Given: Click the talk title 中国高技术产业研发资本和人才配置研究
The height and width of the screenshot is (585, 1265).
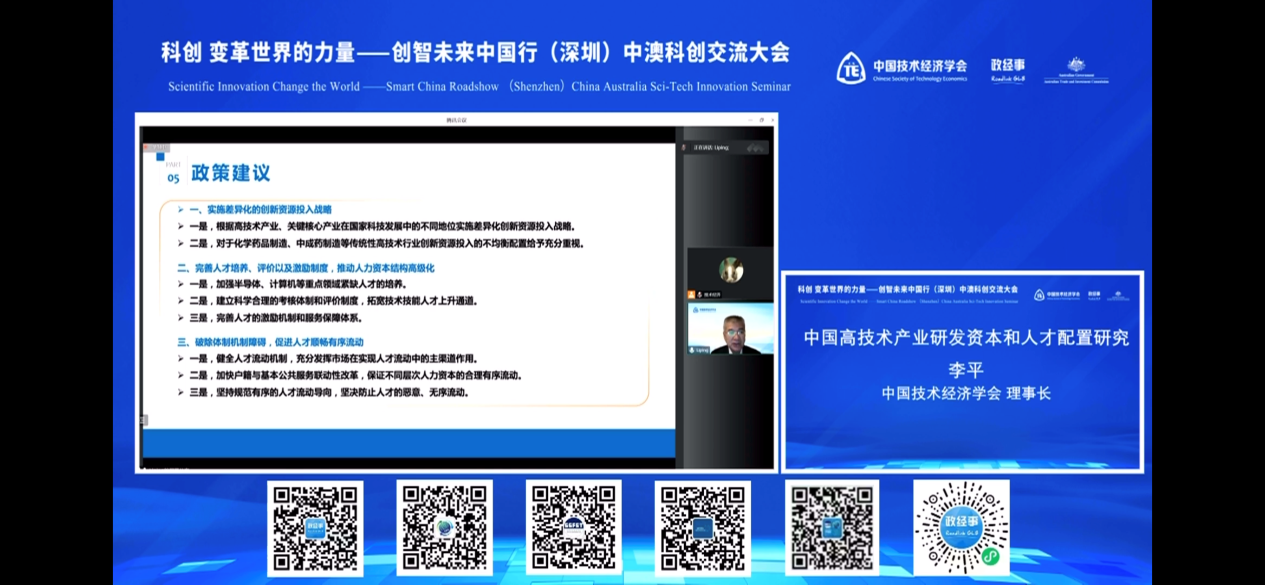Looking at the screenshot, I should [966, 338].
